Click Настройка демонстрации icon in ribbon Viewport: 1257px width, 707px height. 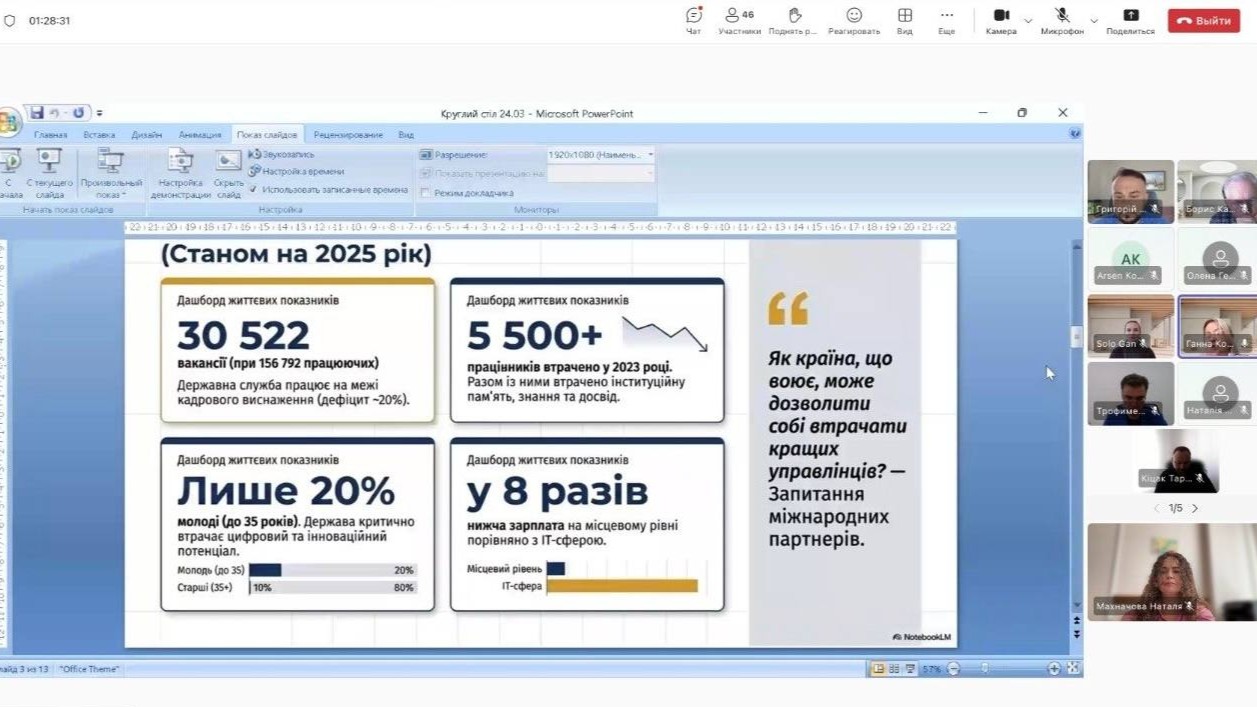[x=181, y=161]
